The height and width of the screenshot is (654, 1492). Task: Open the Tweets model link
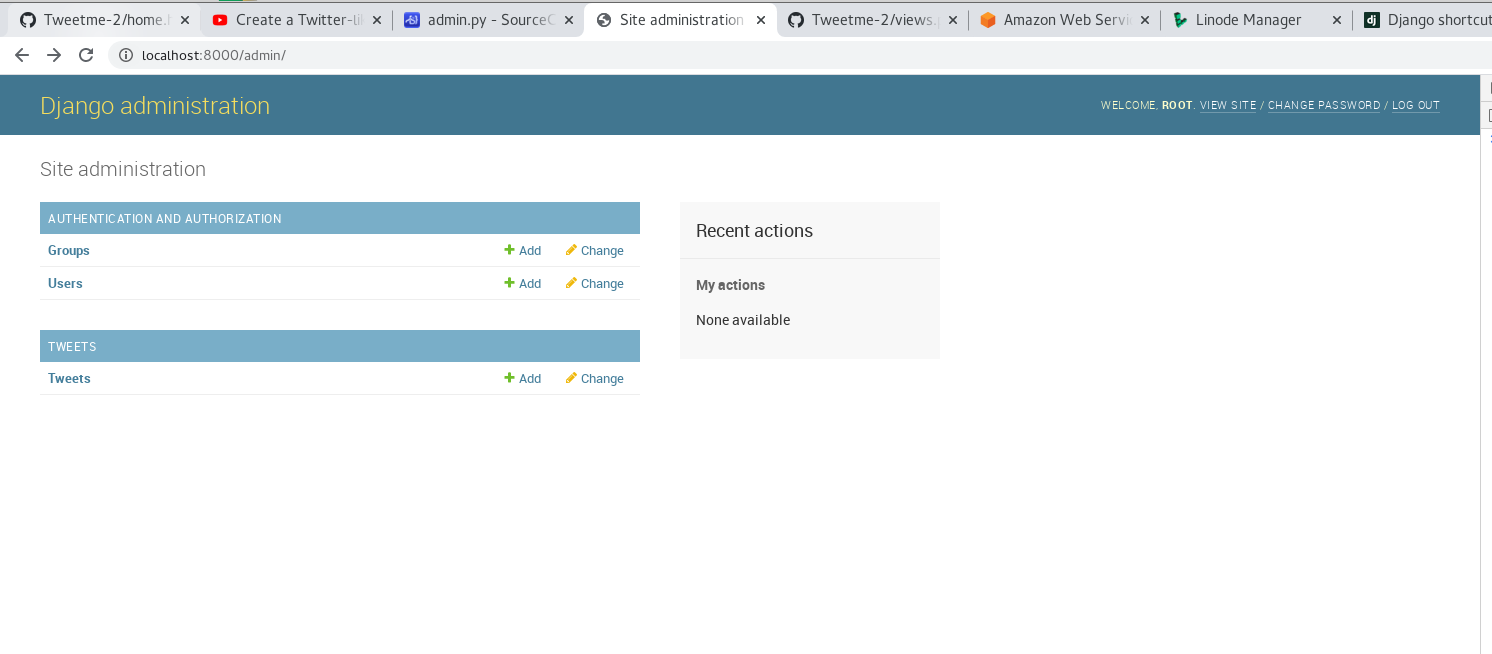click(69, 378)
